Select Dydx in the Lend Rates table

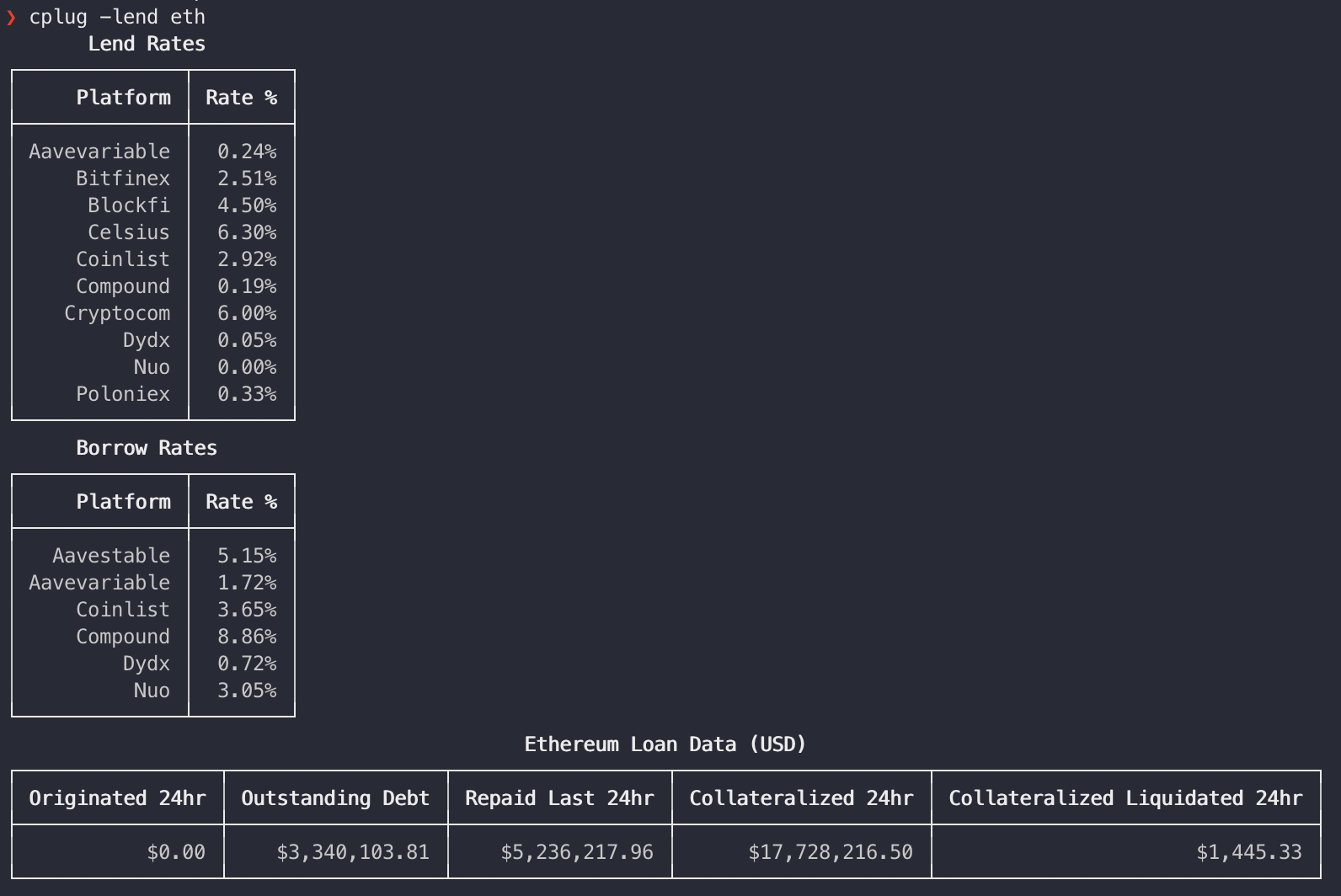pyautogui.click(x=147, y=340)
